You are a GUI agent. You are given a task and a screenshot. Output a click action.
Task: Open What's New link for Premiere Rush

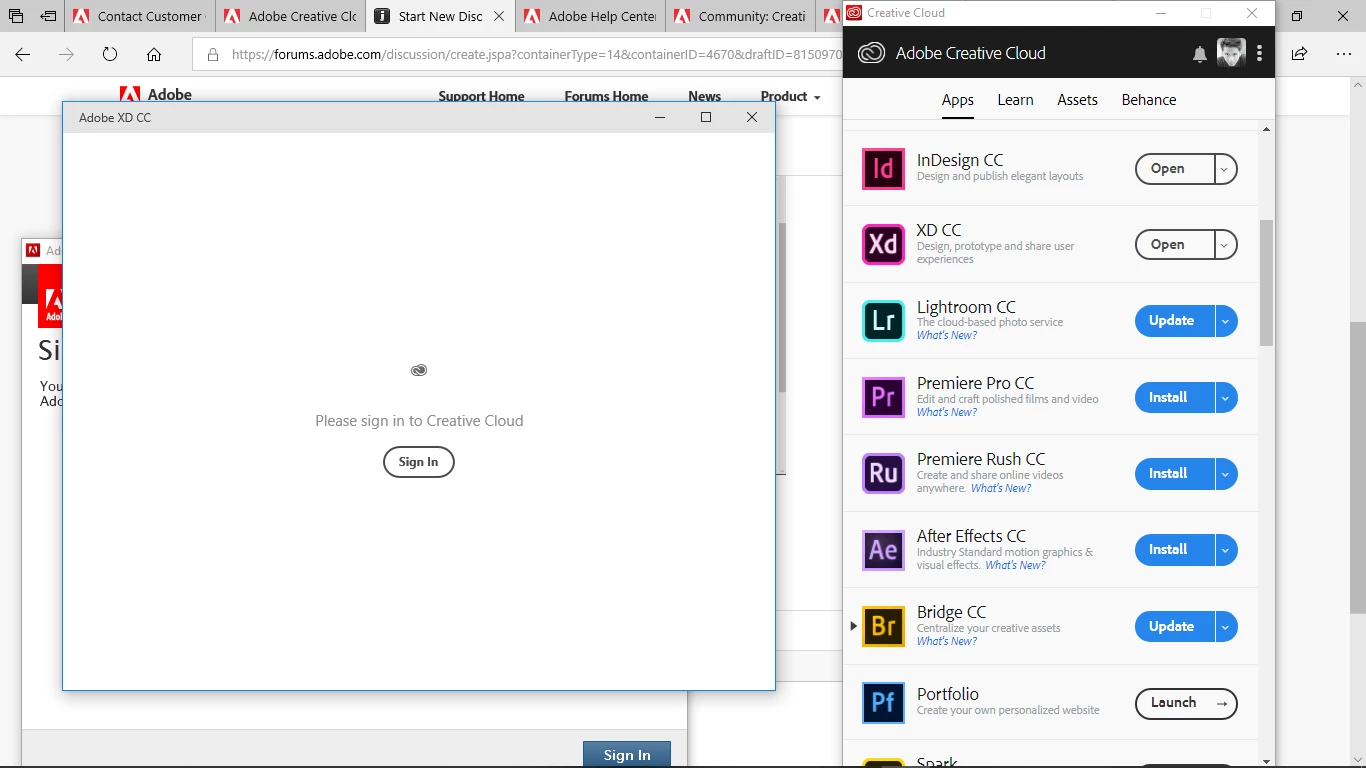click(x=1001, y=488)
